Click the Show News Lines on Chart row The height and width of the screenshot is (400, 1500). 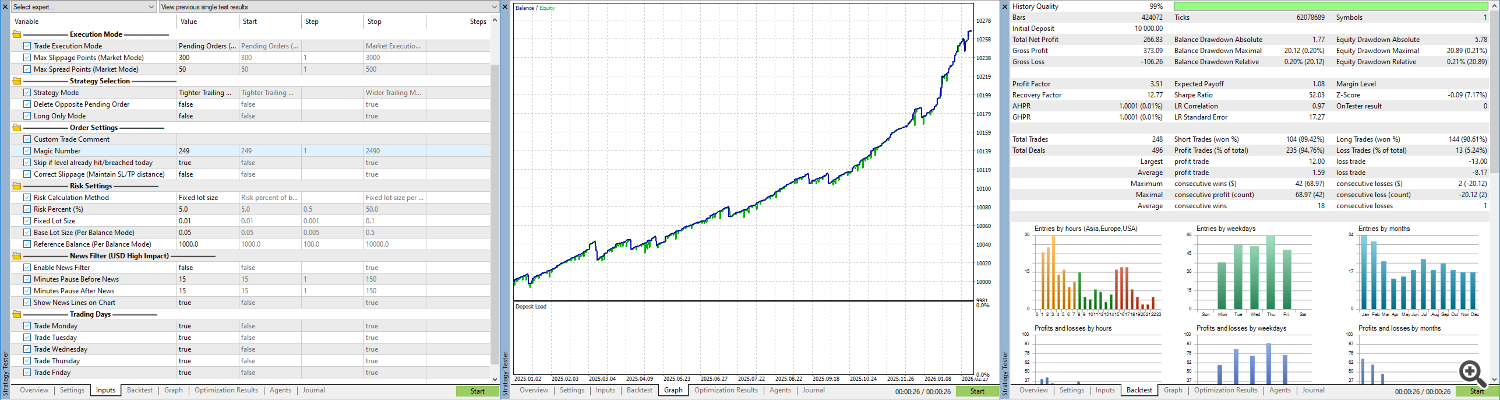pyautogui.click(x=251, y=303)
